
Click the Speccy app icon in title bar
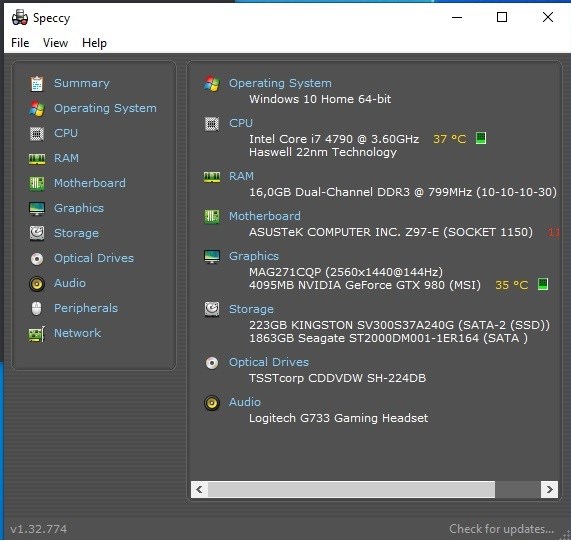20,17
